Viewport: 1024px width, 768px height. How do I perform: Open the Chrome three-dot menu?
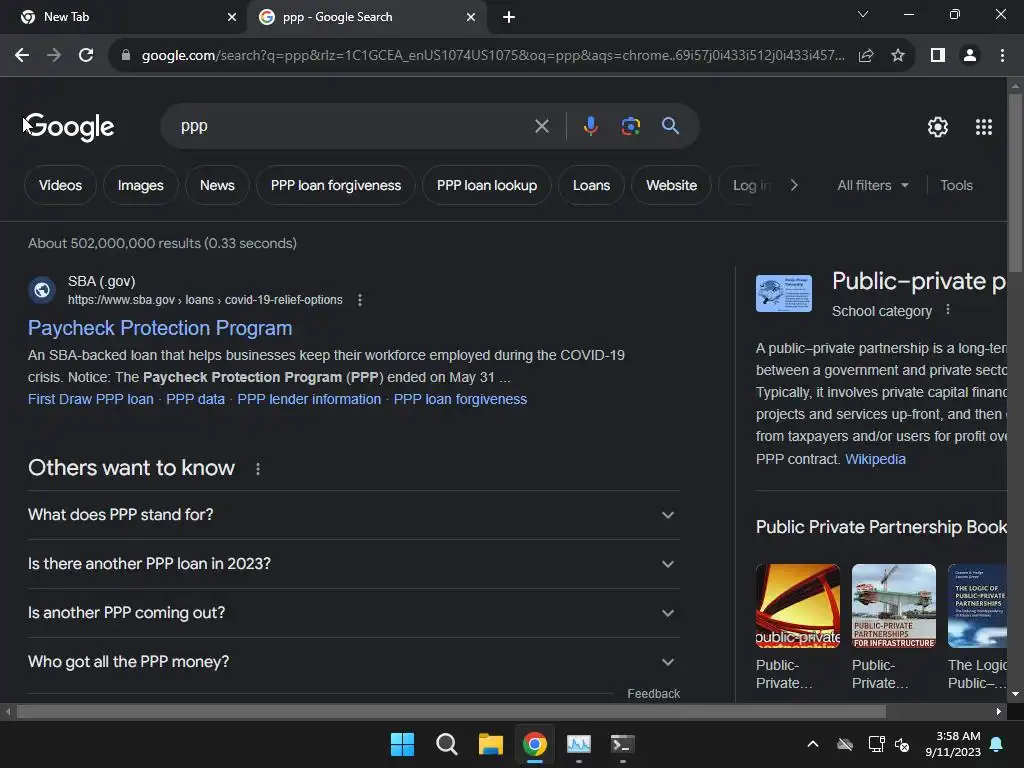point(1002,56)
